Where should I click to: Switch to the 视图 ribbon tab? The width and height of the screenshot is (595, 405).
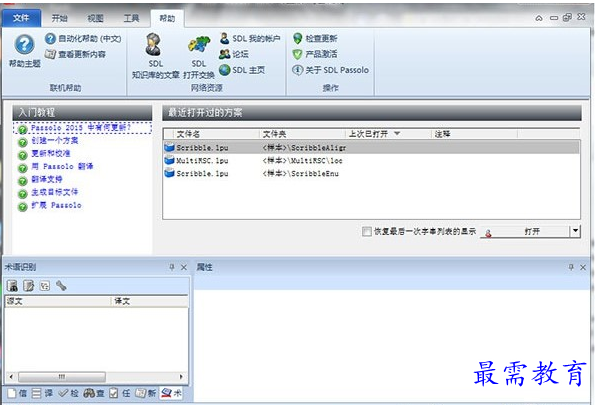coord(95,18)
